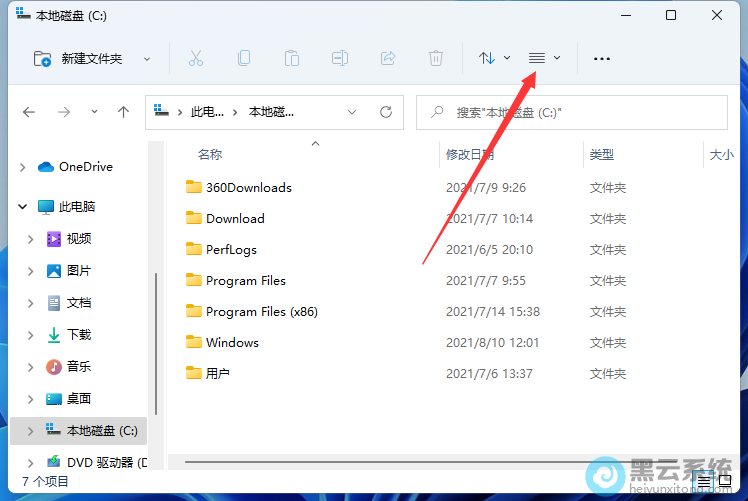
Task: Click the Cut scissors icon in toolbar
Action: tap(196, 58)
